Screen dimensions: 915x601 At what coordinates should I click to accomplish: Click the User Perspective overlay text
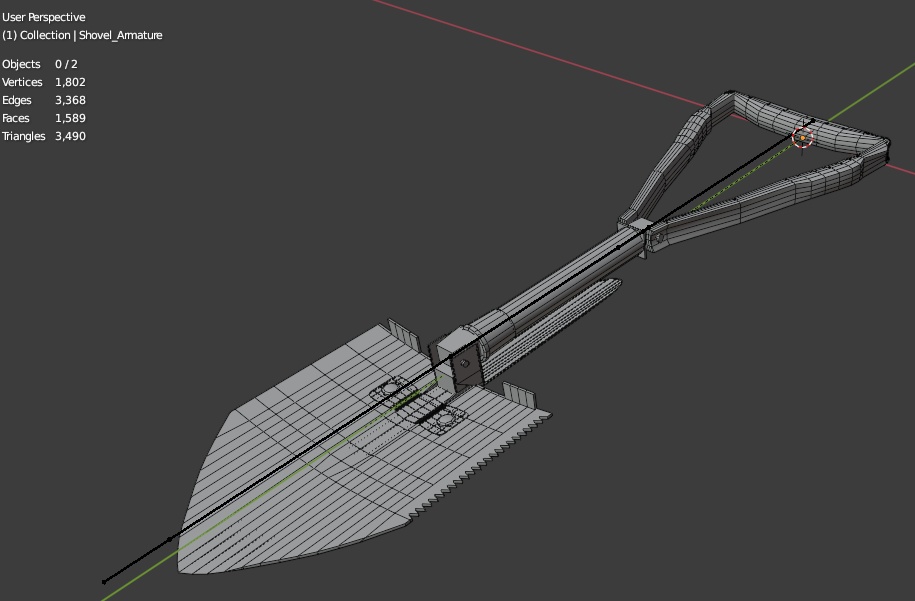[x=44, y=16]
